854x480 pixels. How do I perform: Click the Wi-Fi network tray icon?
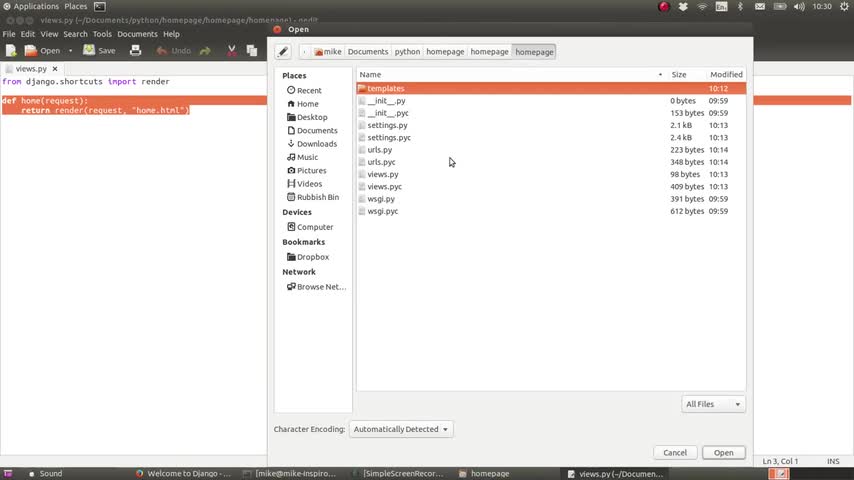point(702,7)
